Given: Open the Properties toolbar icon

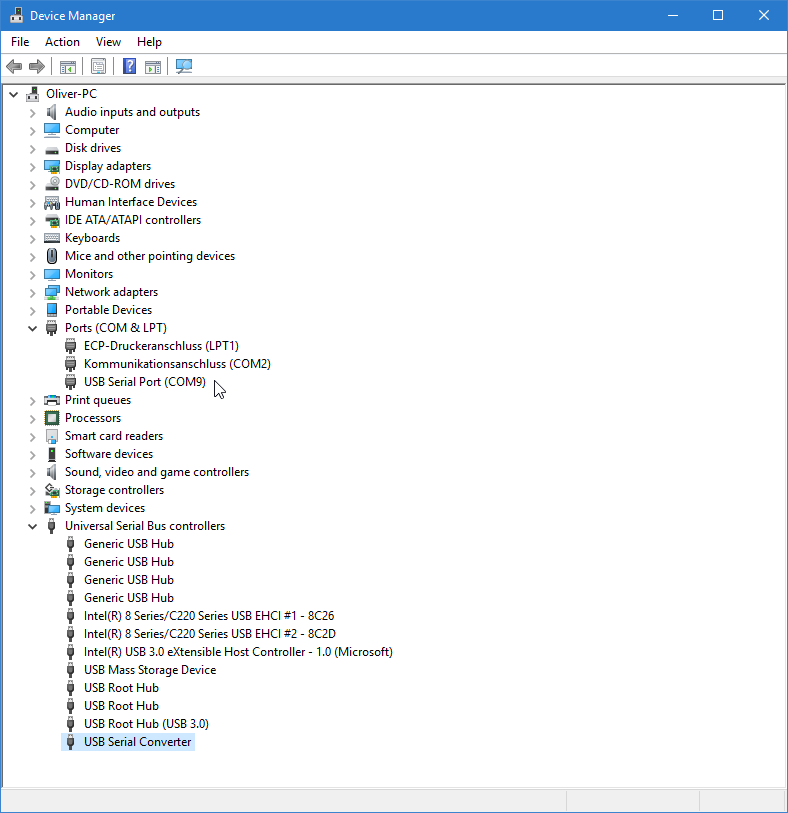Looking at the screenshot, I should [x=98, y=66].
